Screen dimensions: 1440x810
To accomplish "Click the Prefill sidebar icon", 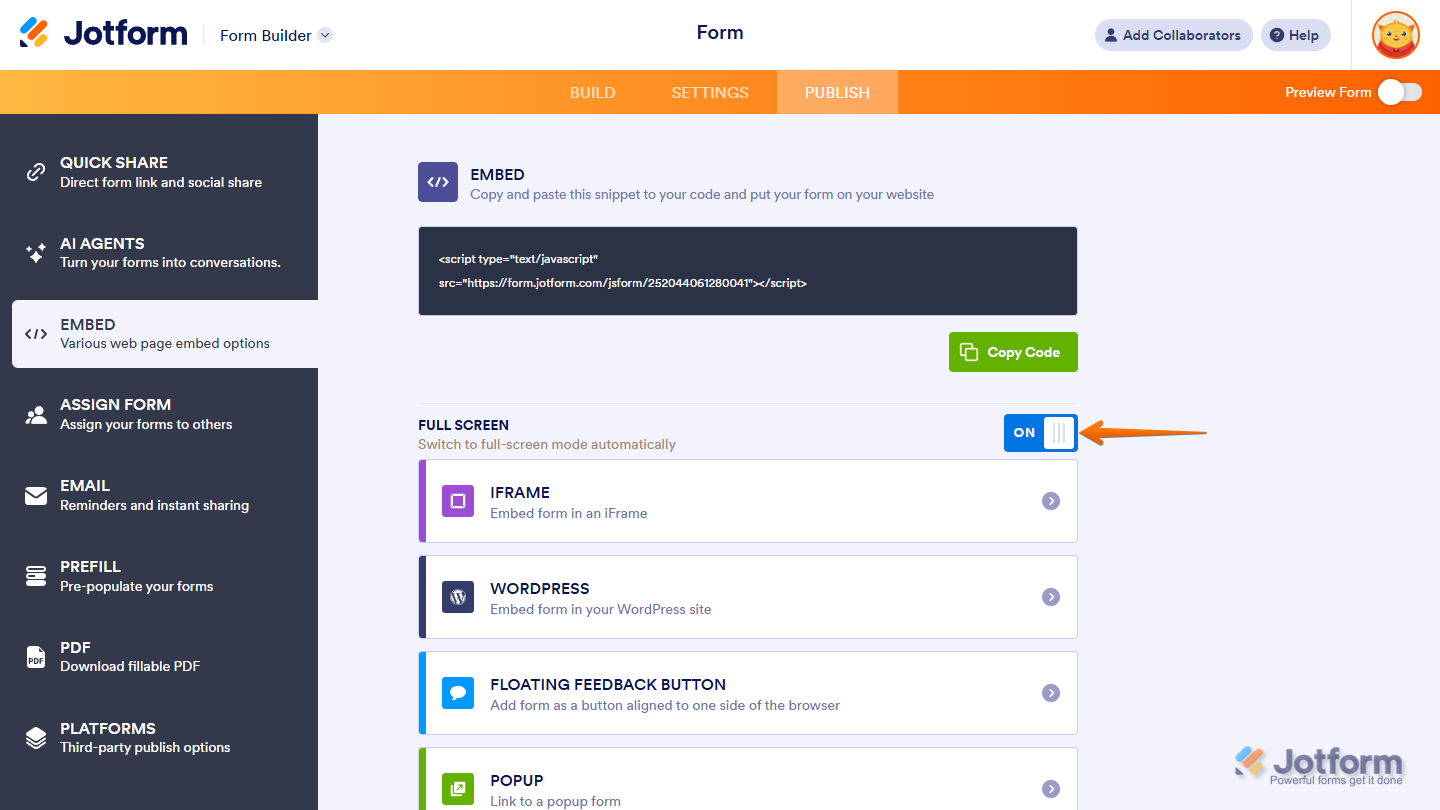I will click(36, 576).
